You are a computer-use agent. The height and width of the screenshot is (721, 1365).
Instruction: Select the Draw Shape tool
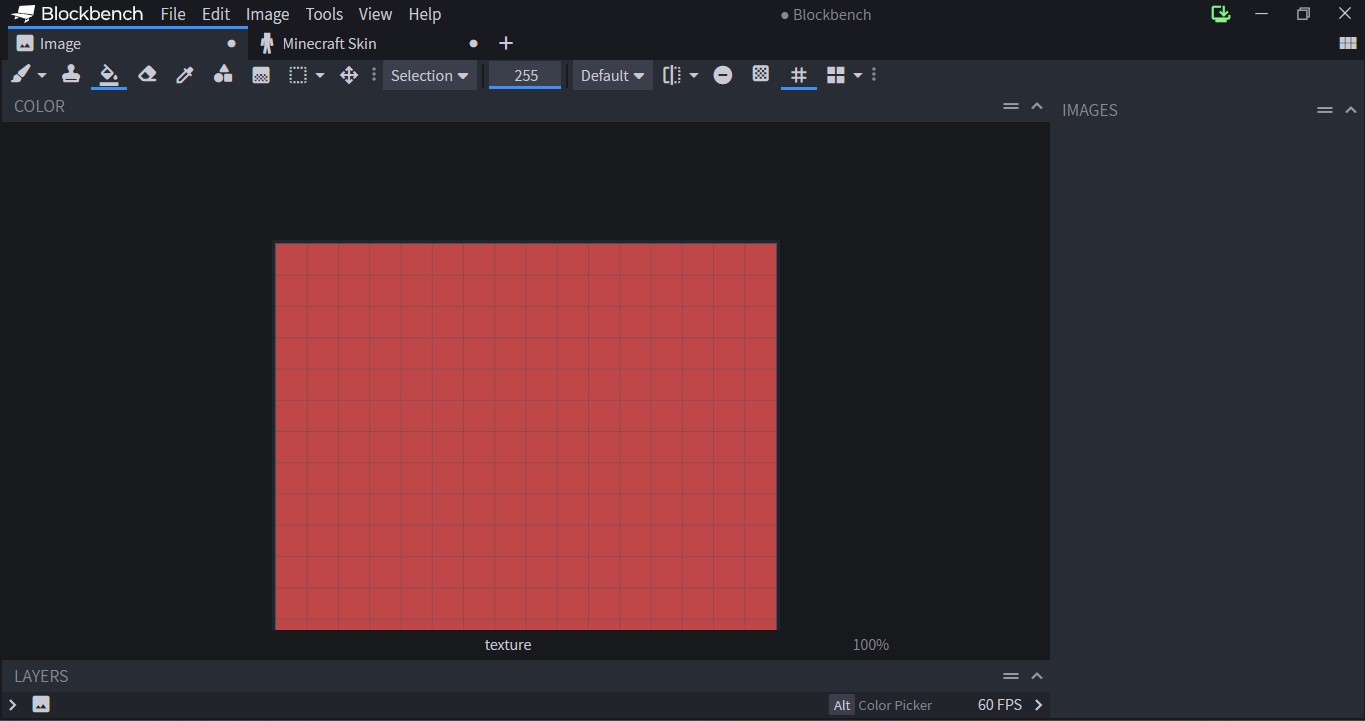222,75
